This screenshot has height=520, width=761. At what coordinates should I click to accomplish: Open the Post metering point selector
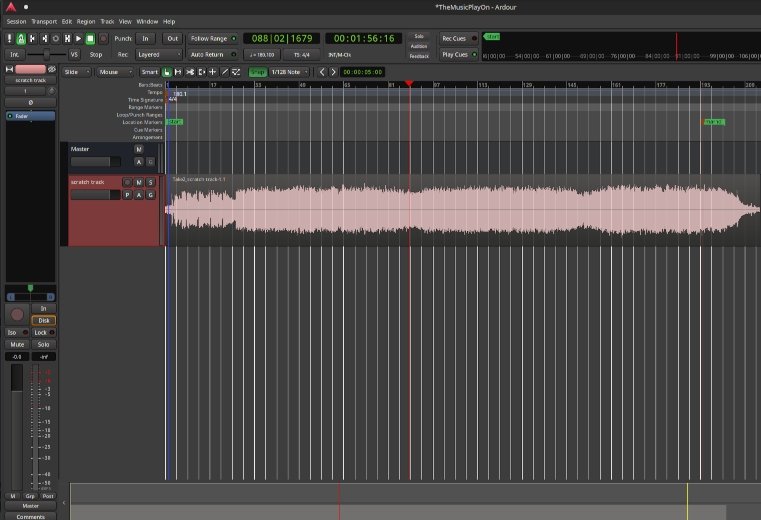coord(48,496)
